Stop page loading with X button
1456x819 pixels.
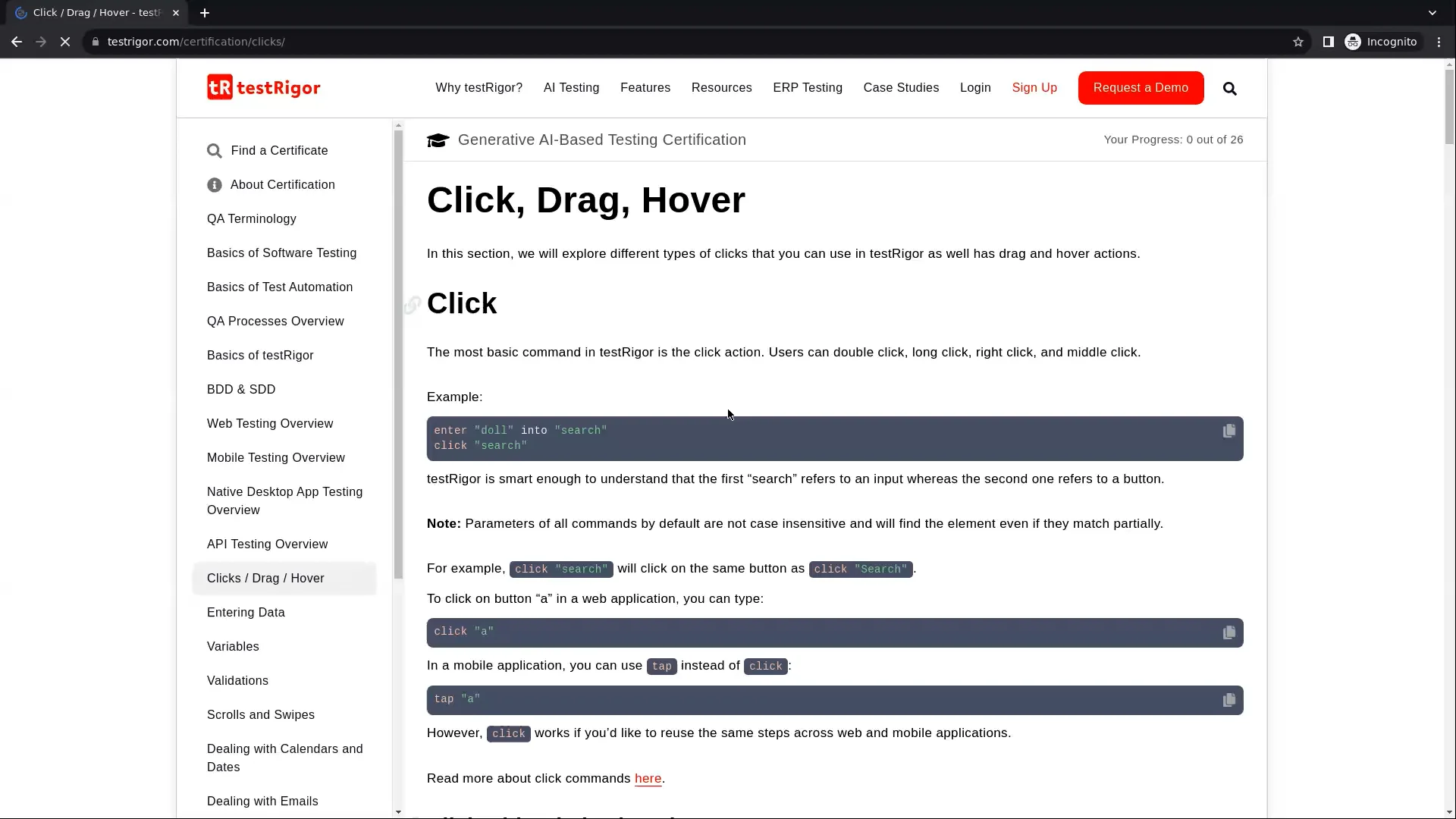coord(65,42)
